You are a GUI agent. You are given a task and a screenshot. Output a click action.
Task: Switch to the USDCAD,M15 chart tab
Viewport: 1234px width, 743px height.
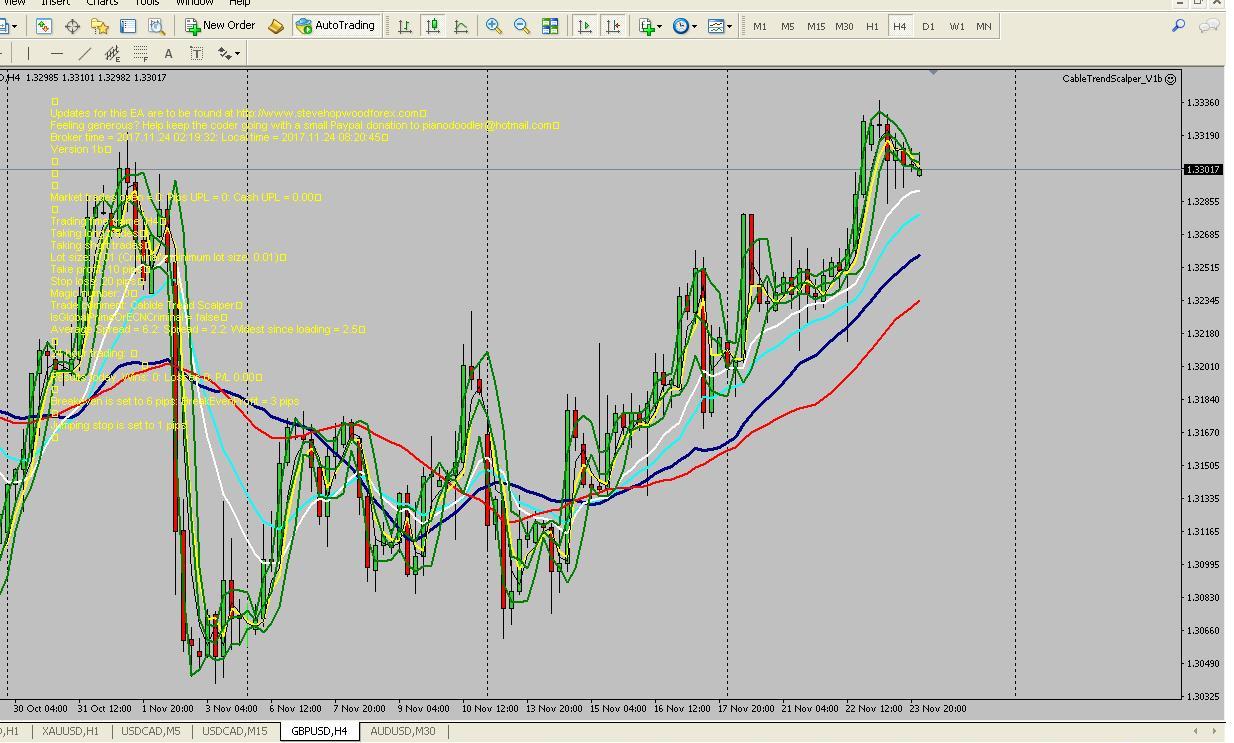[x=235, y=731]
